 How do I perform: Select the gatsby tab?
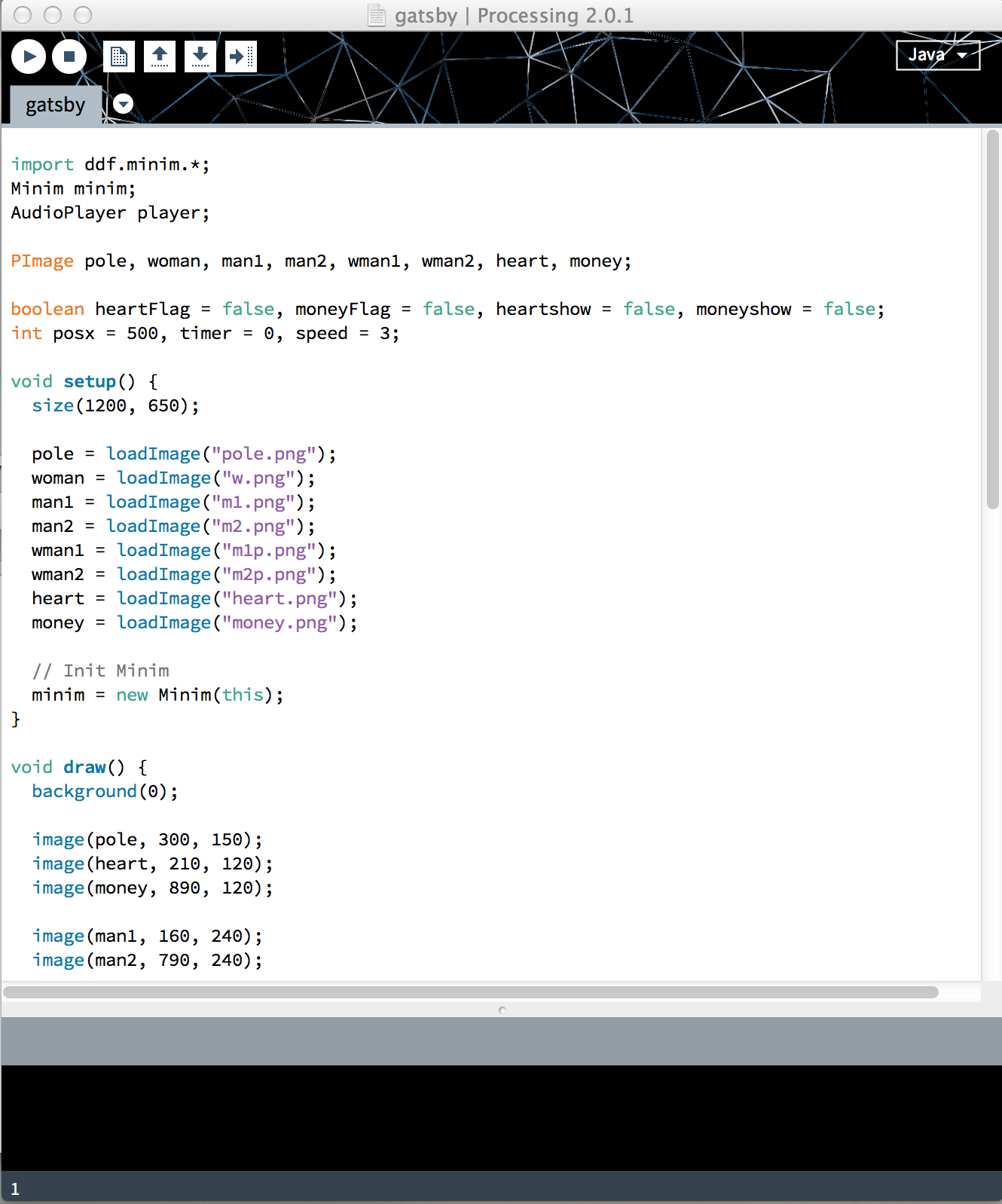pos(55,105)
